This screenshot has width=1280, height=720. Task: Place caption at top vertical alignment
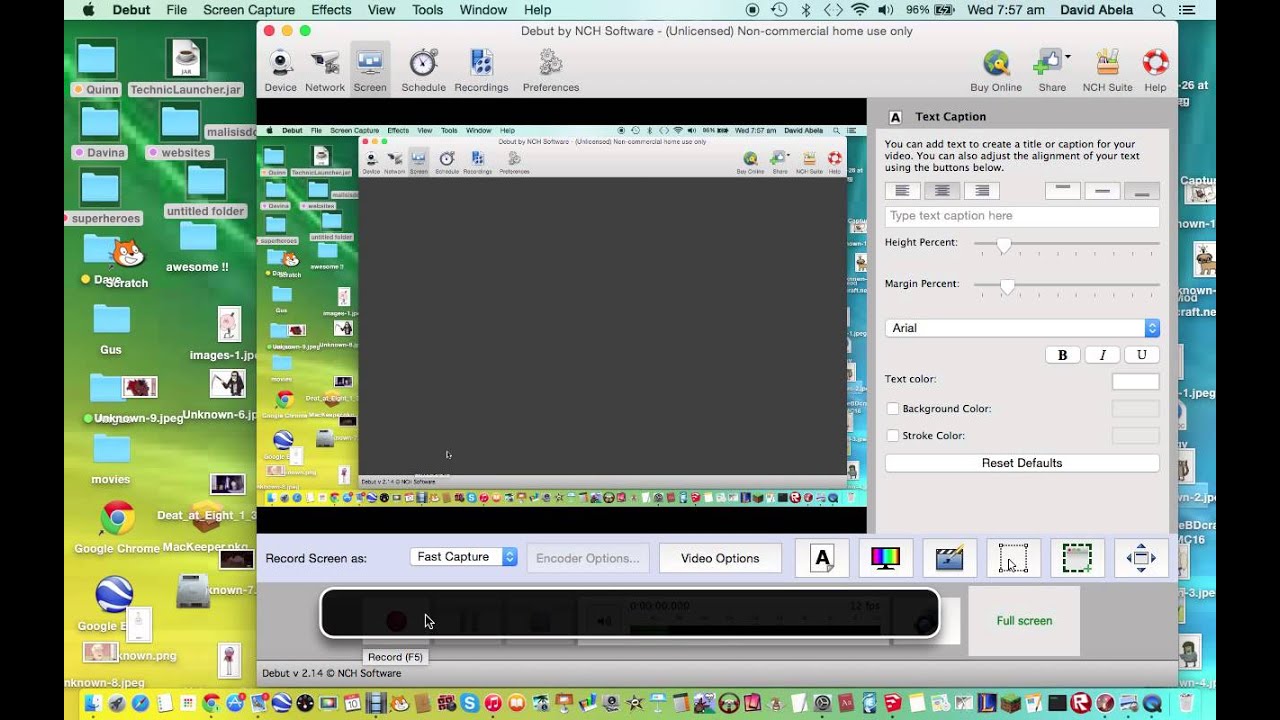click(1062, 190)
